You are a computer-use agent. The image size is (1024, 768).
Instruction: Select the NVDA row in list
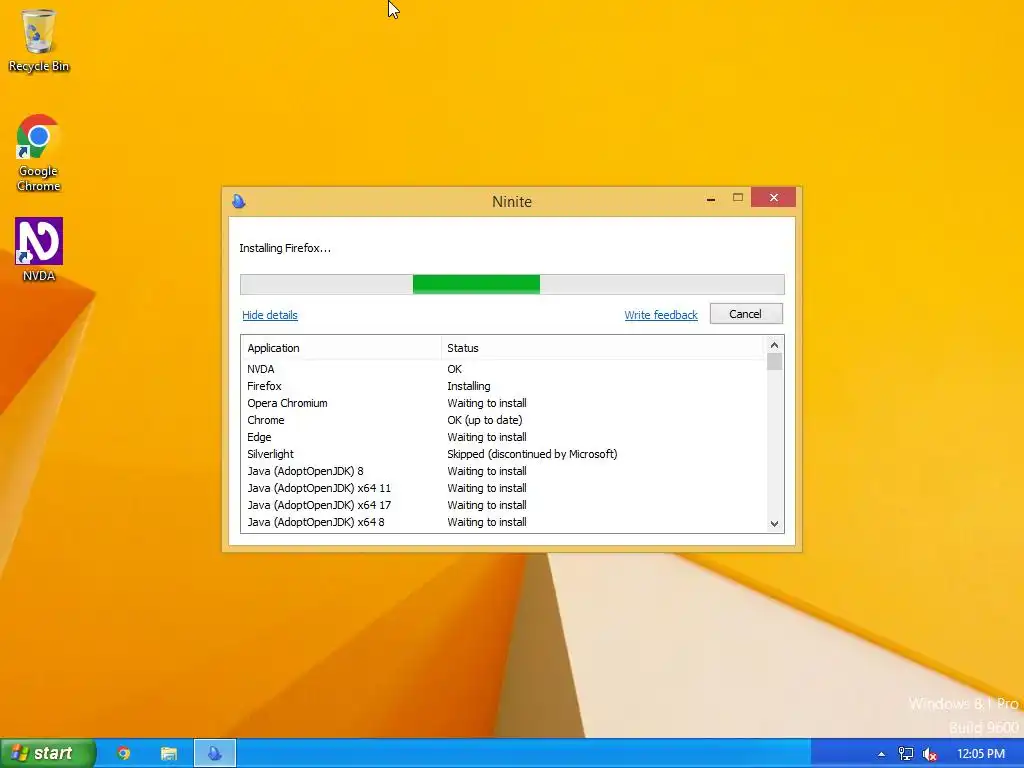coord(503,369)
